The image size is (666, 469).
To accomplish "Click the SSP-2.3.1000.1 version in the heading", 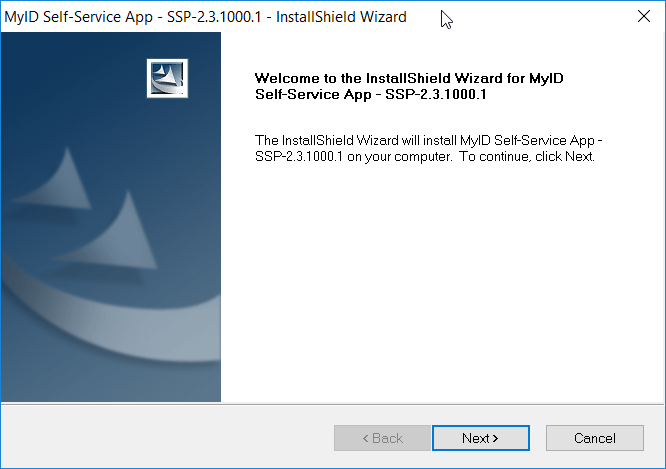I will [436, 94].
